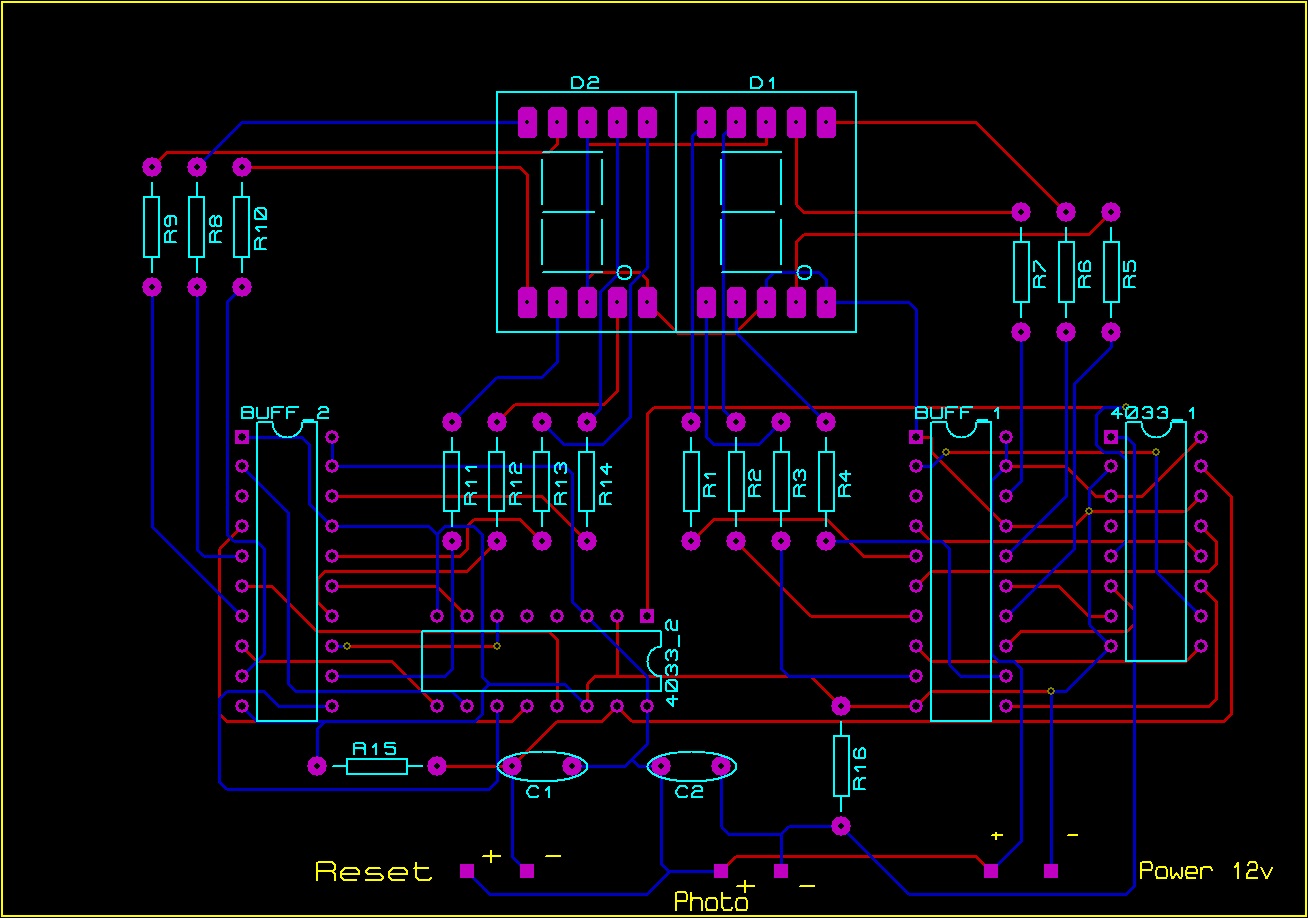The width and height of the screenshot is (1308, 918).
Task: Pick the R6 resistor label
Action: click(1085, 275)
